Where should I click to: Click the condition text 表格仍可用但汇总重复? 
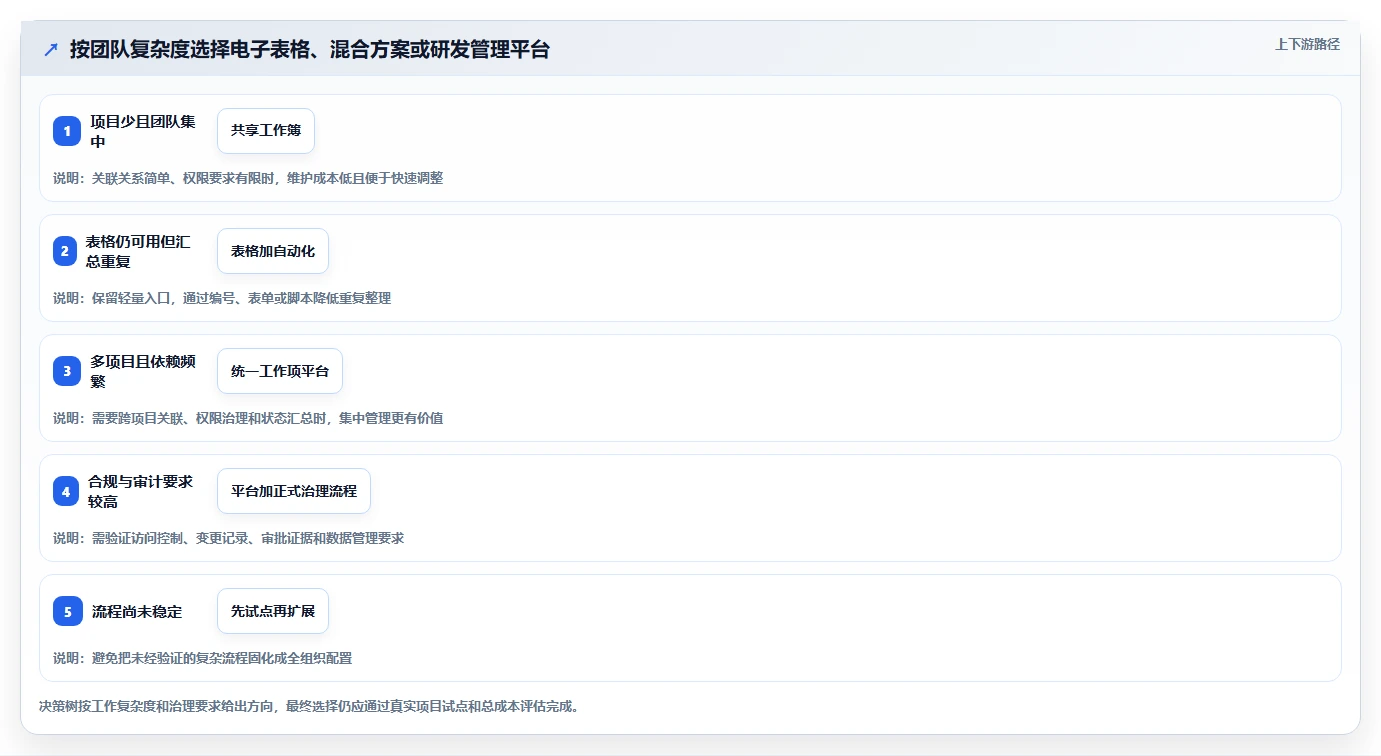[x=138, y=251]
